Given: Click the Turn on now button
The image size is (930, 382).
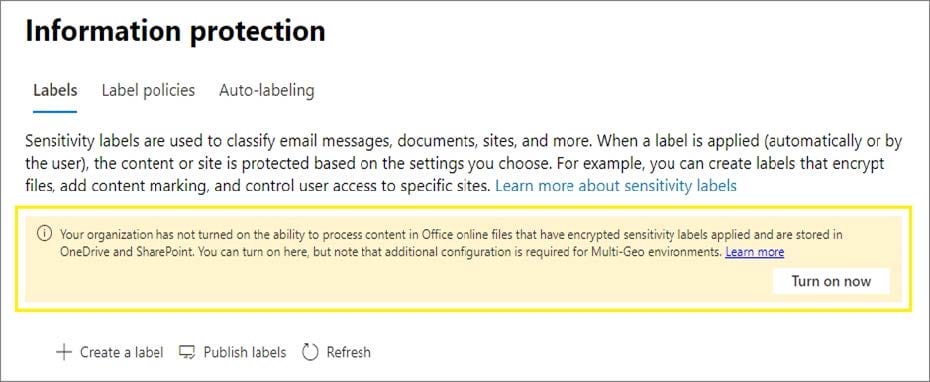Looking at the screenshot, I should pyautogui.click(x=831, y=281).
